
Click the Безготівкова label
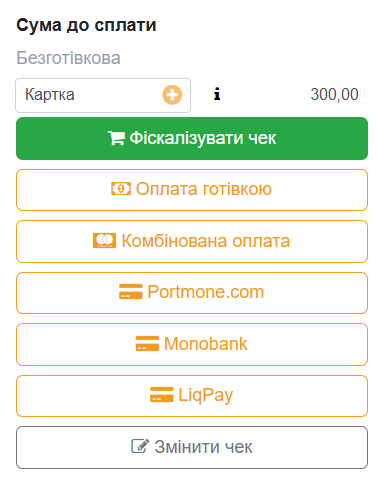point(68,58)
